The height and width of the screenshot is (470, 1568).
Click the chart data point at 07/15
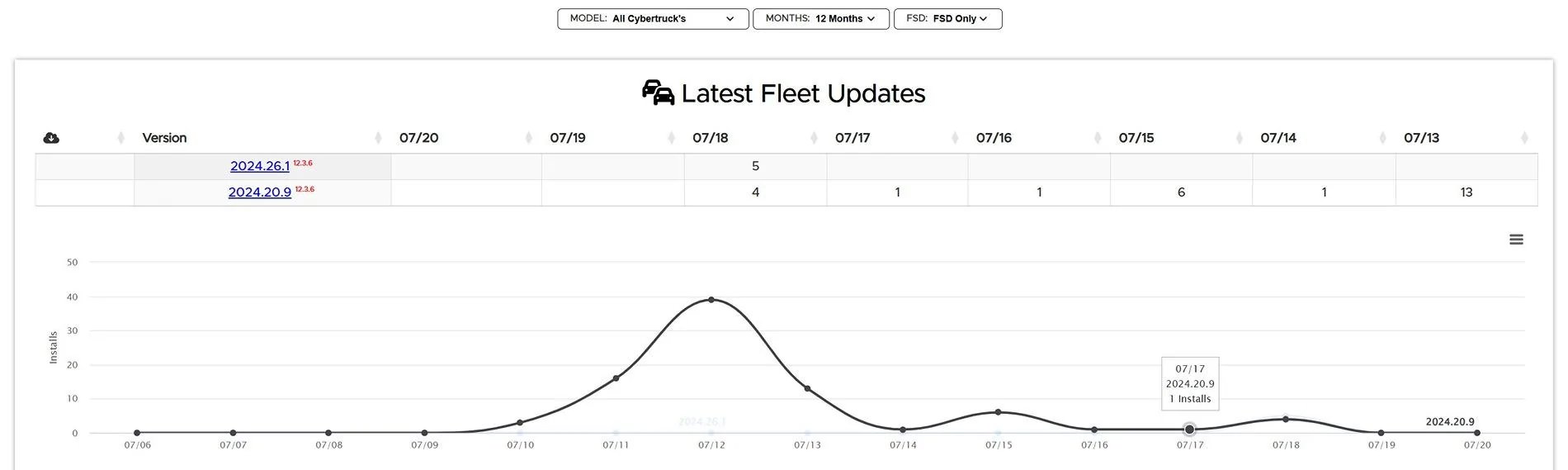click(x=999, y=412)
